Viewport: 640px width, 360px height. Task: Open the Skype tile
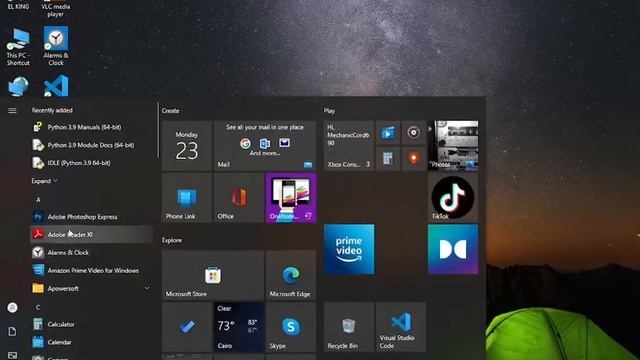tap(291, 327)
